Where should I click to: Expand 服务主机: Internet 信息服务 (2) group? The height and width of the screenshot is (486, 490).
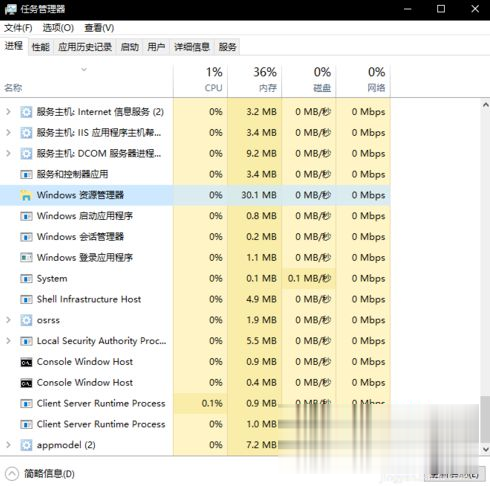8,112
